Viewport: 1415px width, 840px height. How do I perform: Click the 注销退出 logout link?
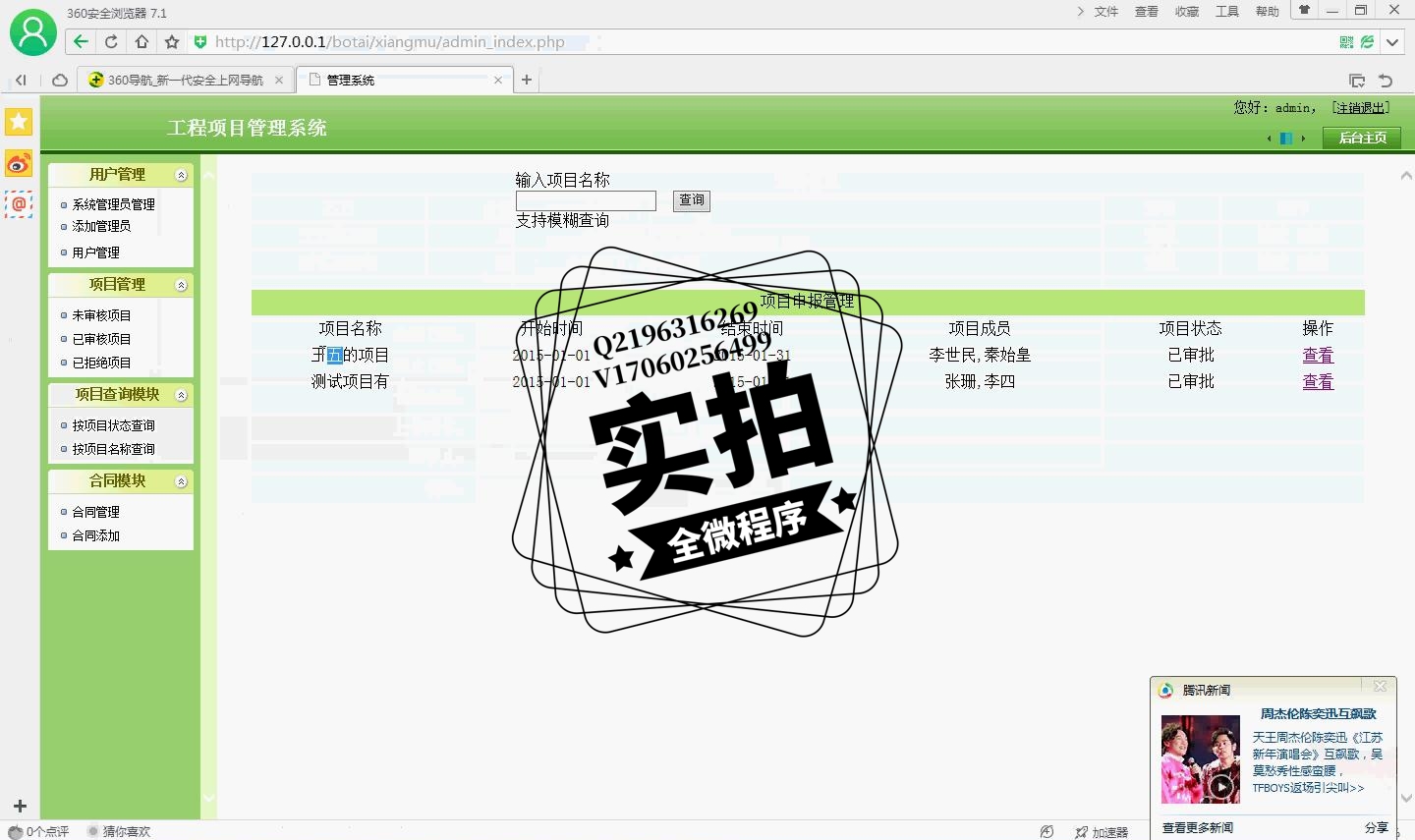[1361, 108]
